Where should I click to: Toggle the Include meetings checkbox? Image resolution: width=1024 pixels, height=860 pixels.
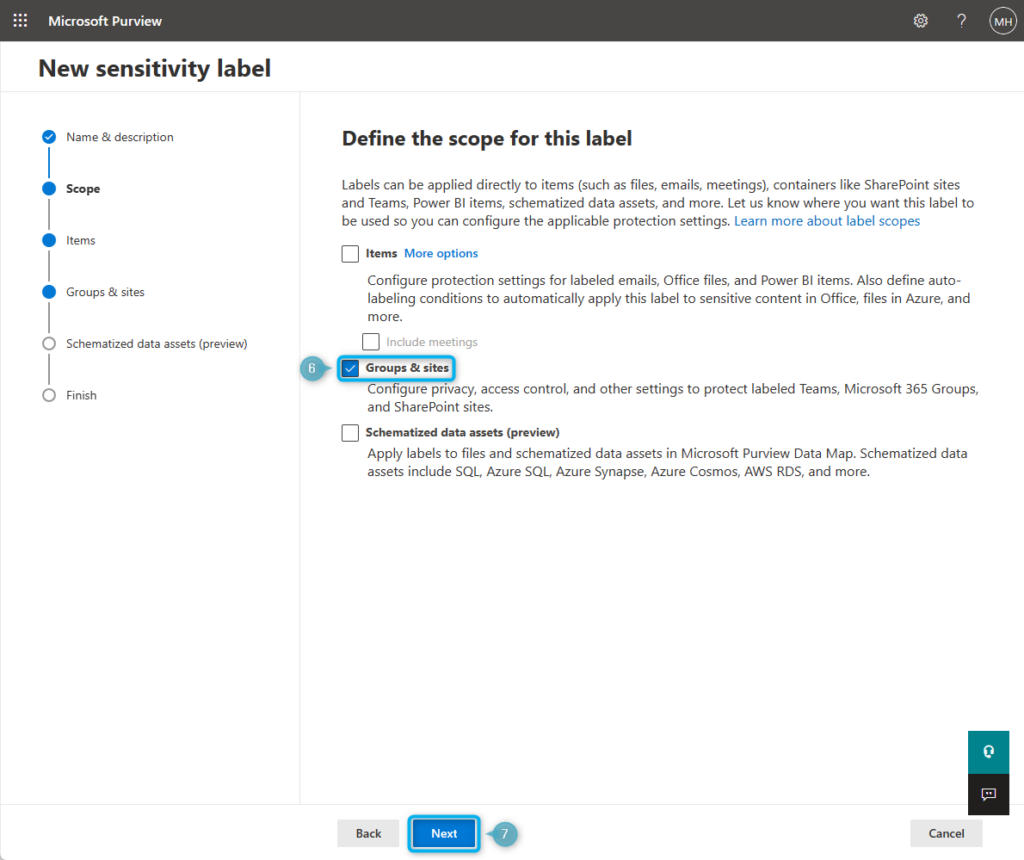coord(371,341)
